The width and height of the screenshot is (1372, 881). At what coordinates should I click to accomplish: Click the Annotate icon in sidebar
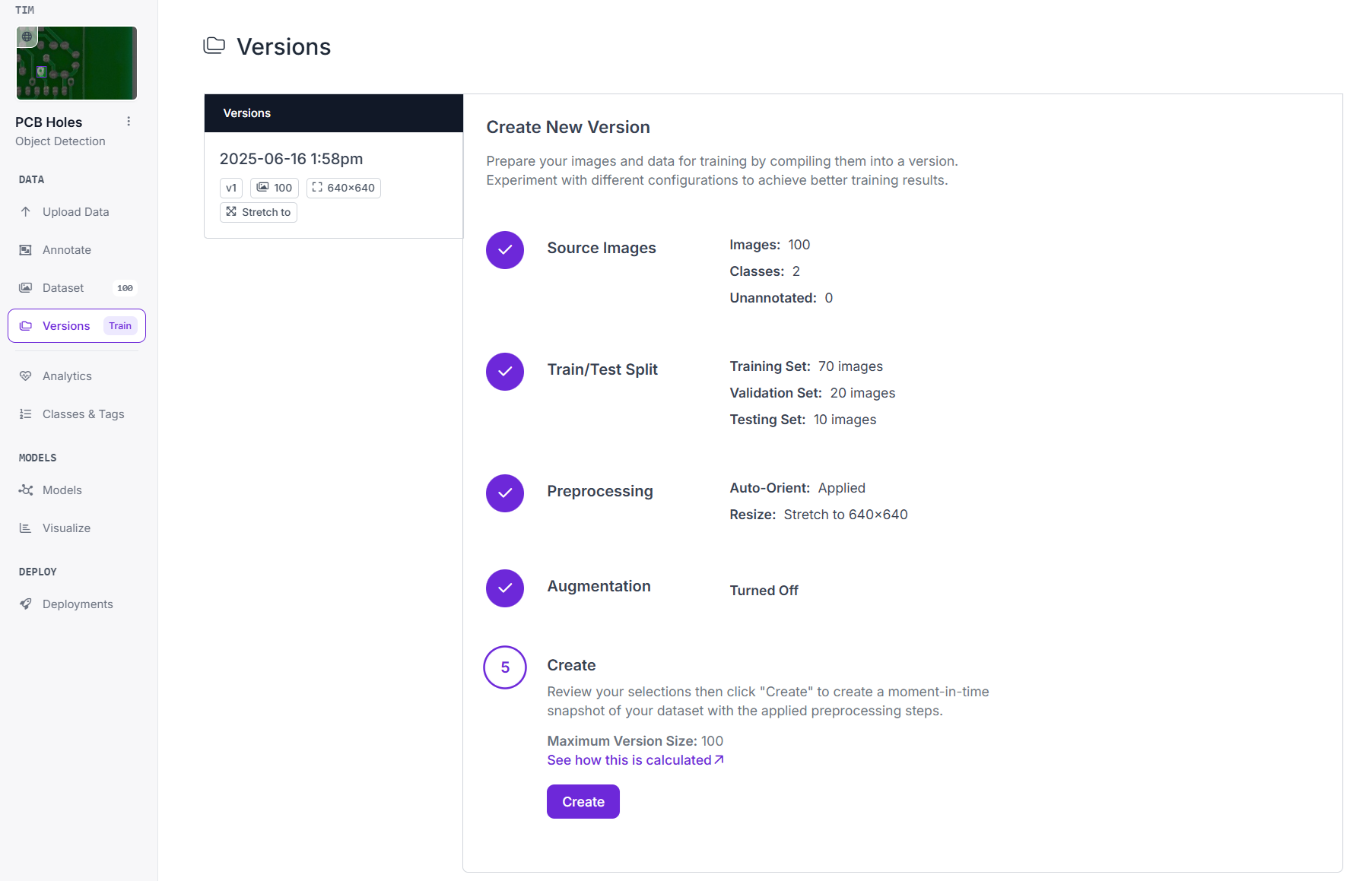pyautogui.click(x=26, y=250)
